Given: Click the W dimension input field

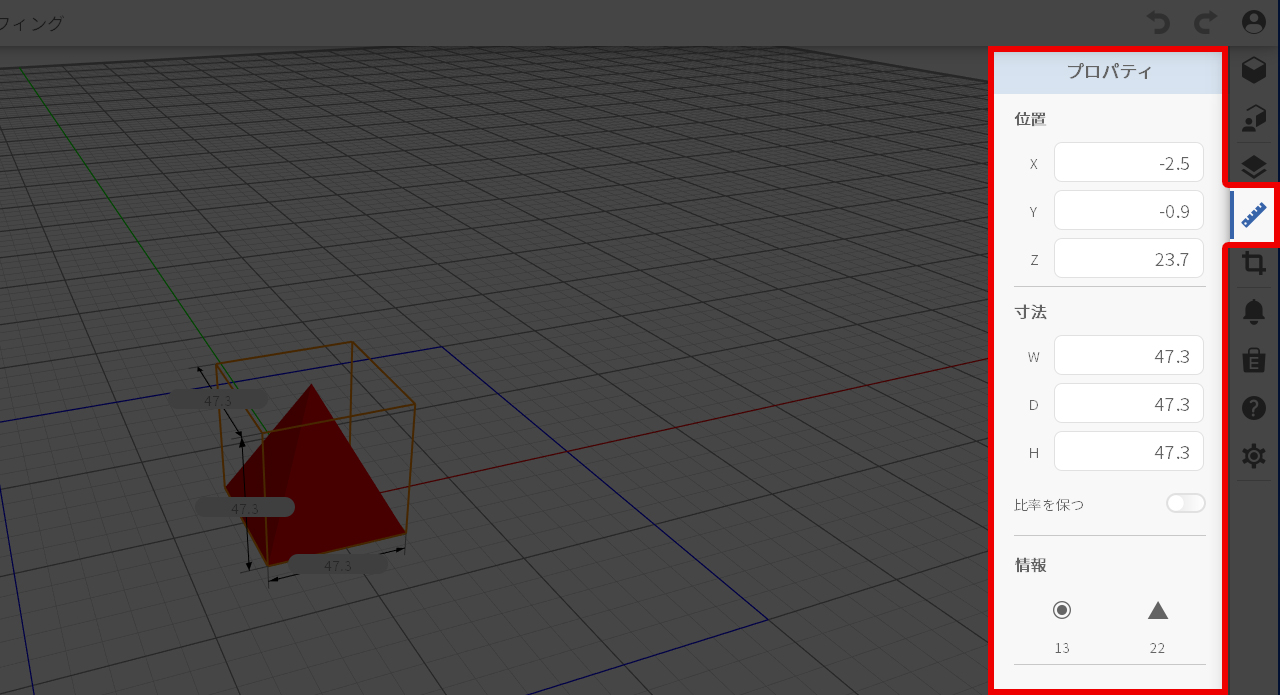Looking at the screenshot, I should 1128,356.
